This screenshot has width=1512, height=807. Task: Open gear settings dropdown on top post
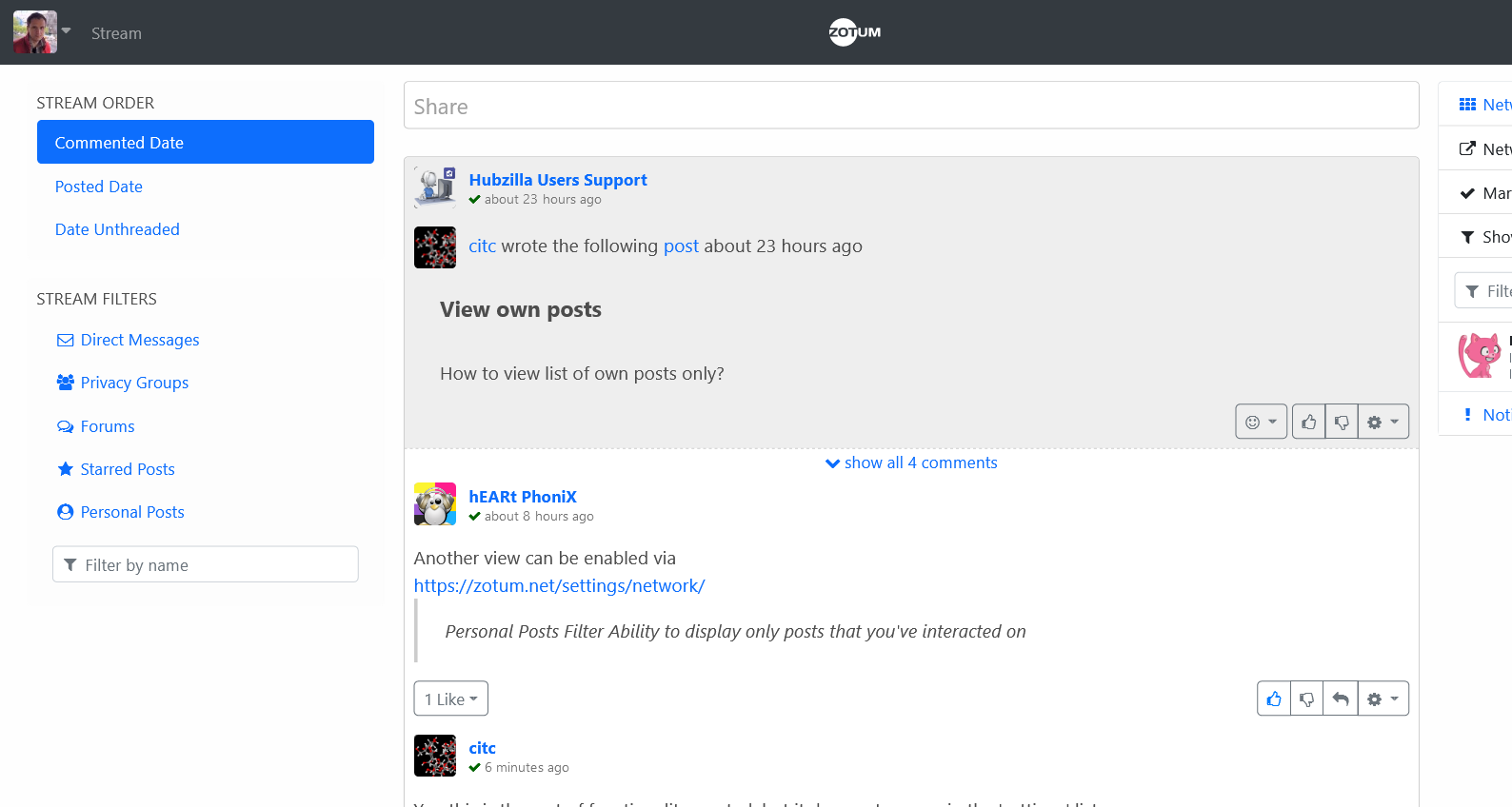1383,422
